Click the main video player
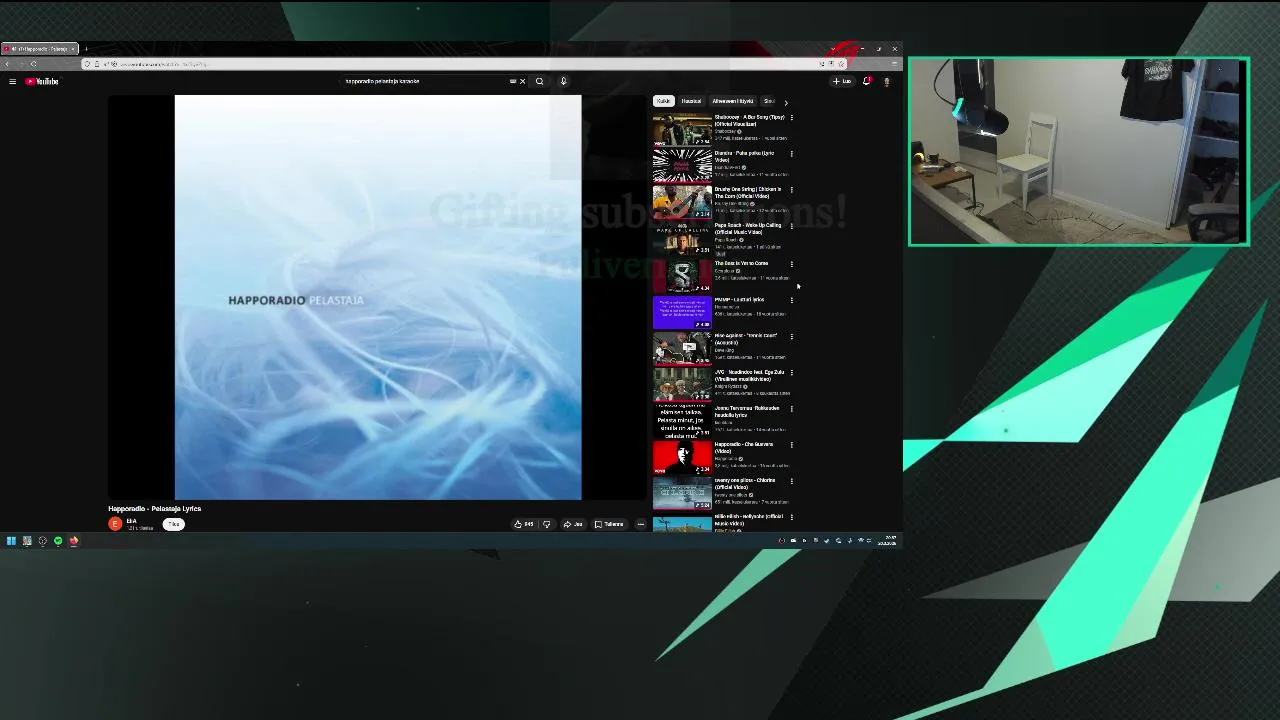The image size is (1280, 720). coord(378,297)
